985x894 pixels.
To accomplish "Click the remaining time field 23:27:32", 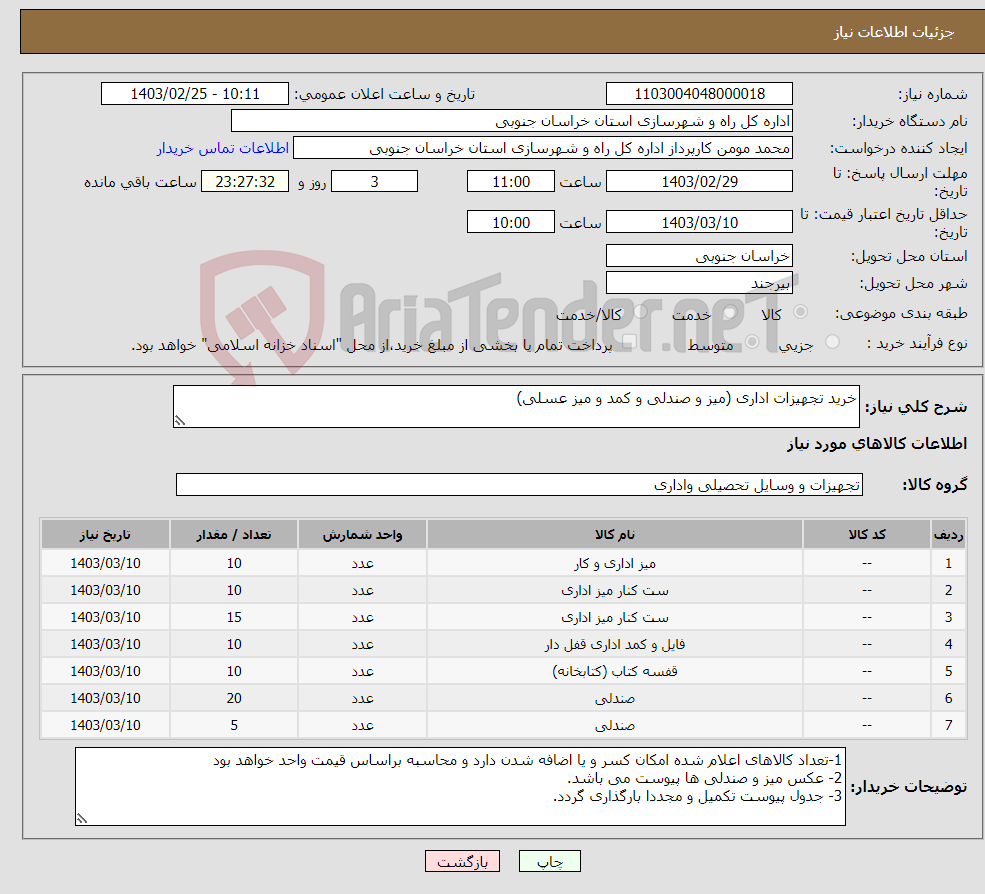I will [245, 182].
